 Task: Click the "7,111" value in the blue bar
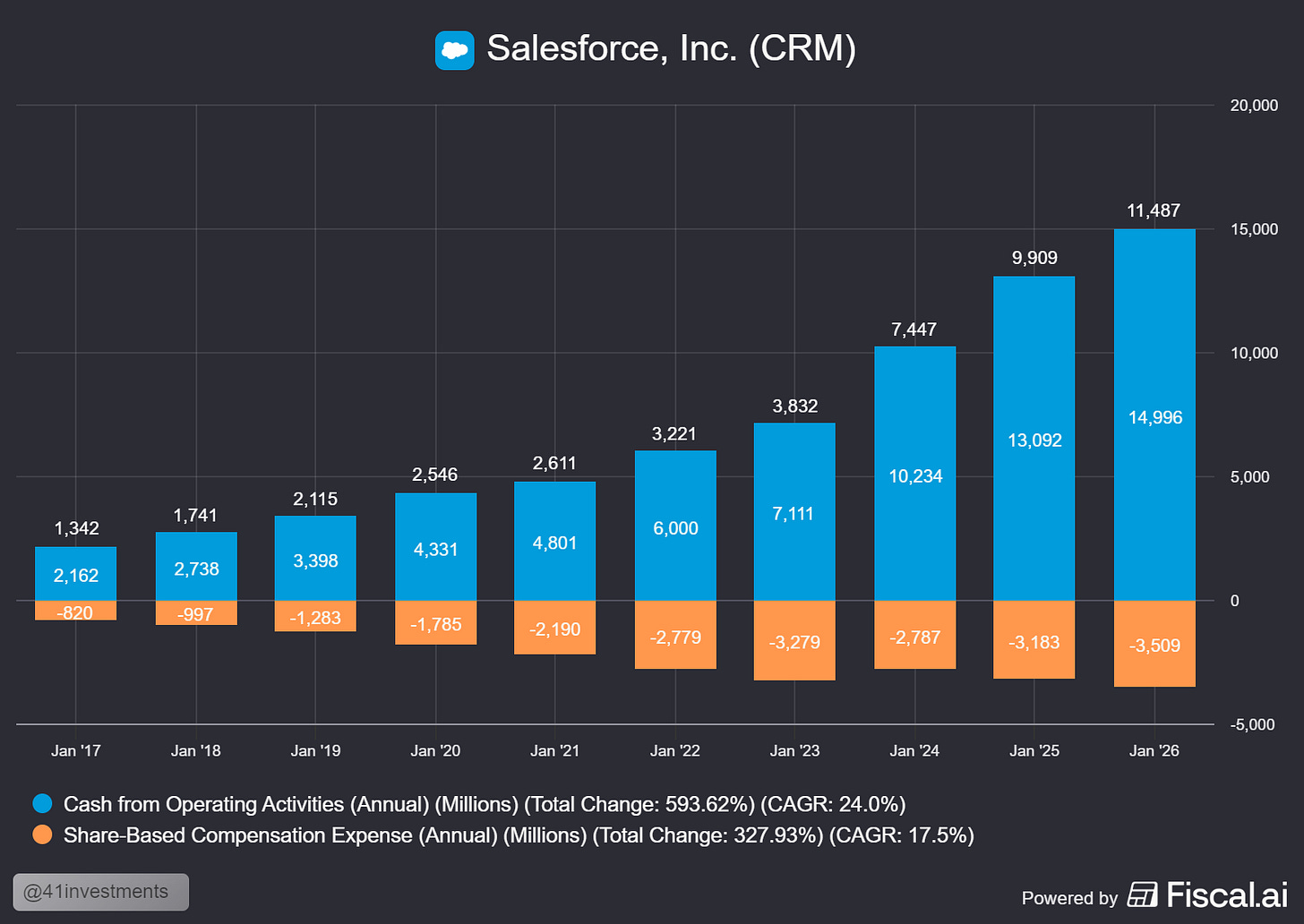click(x=794, y=514)
